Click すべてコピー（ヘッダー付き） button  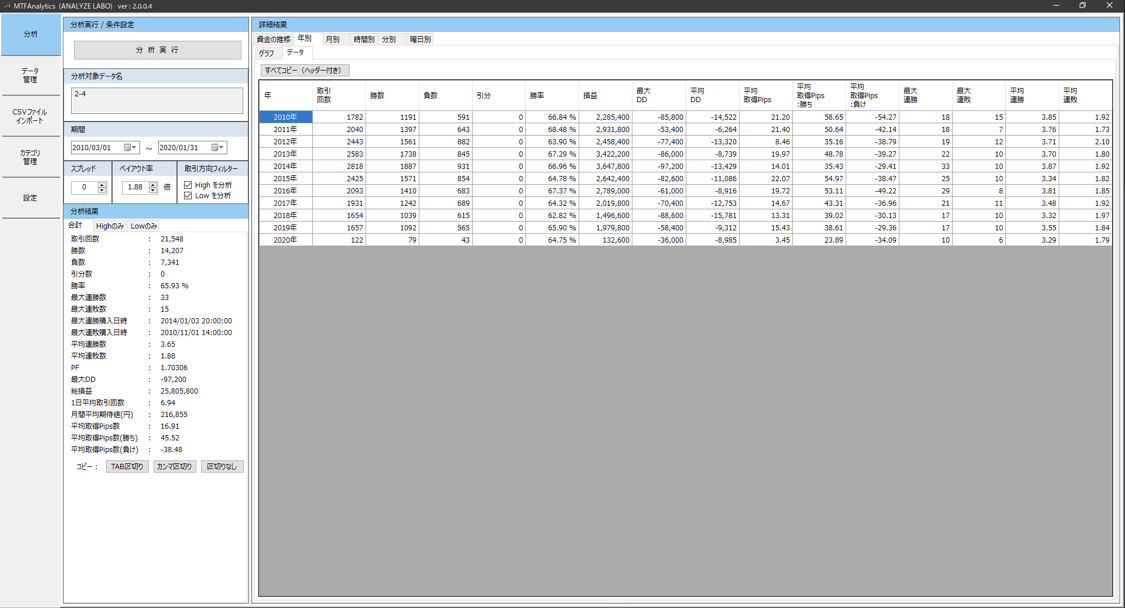[305, 70]
